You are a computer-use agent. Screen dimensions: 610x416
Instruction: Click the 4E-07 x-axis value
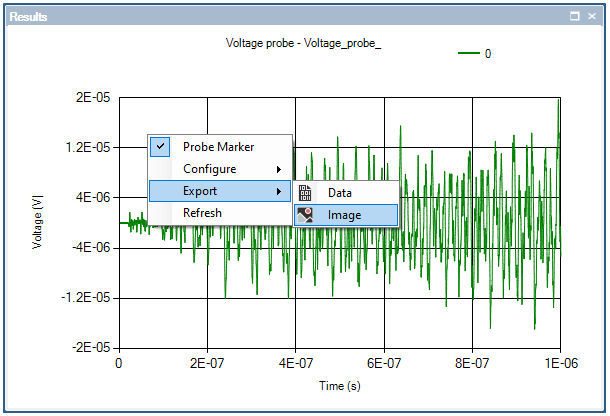coord(296,363)
